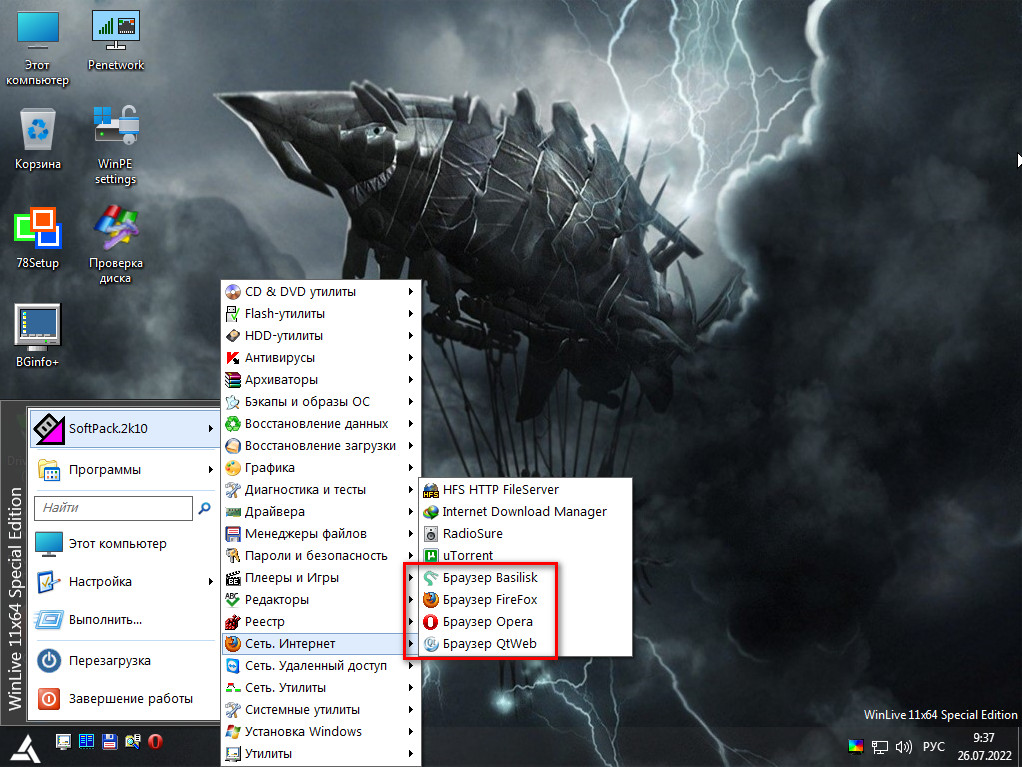Viewport: 1022px width, 767px height.
Task: Open the Этот компьютер desktop icon
Action: click(x=38, y=48)
